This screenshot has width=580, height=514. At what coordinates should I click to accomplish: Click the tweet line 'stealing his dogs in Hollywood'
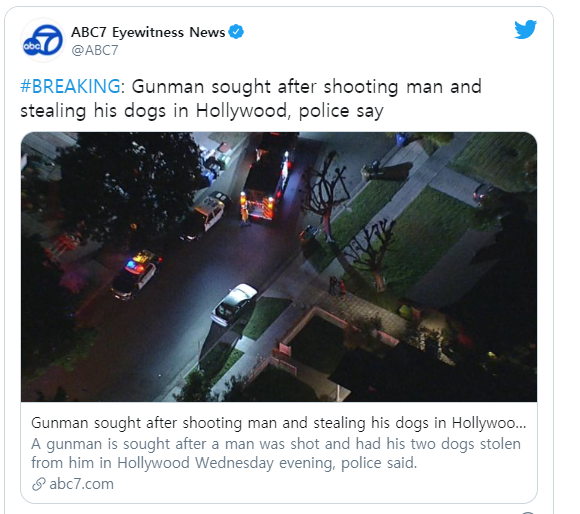pyautogui.click(x=154, y=111)
